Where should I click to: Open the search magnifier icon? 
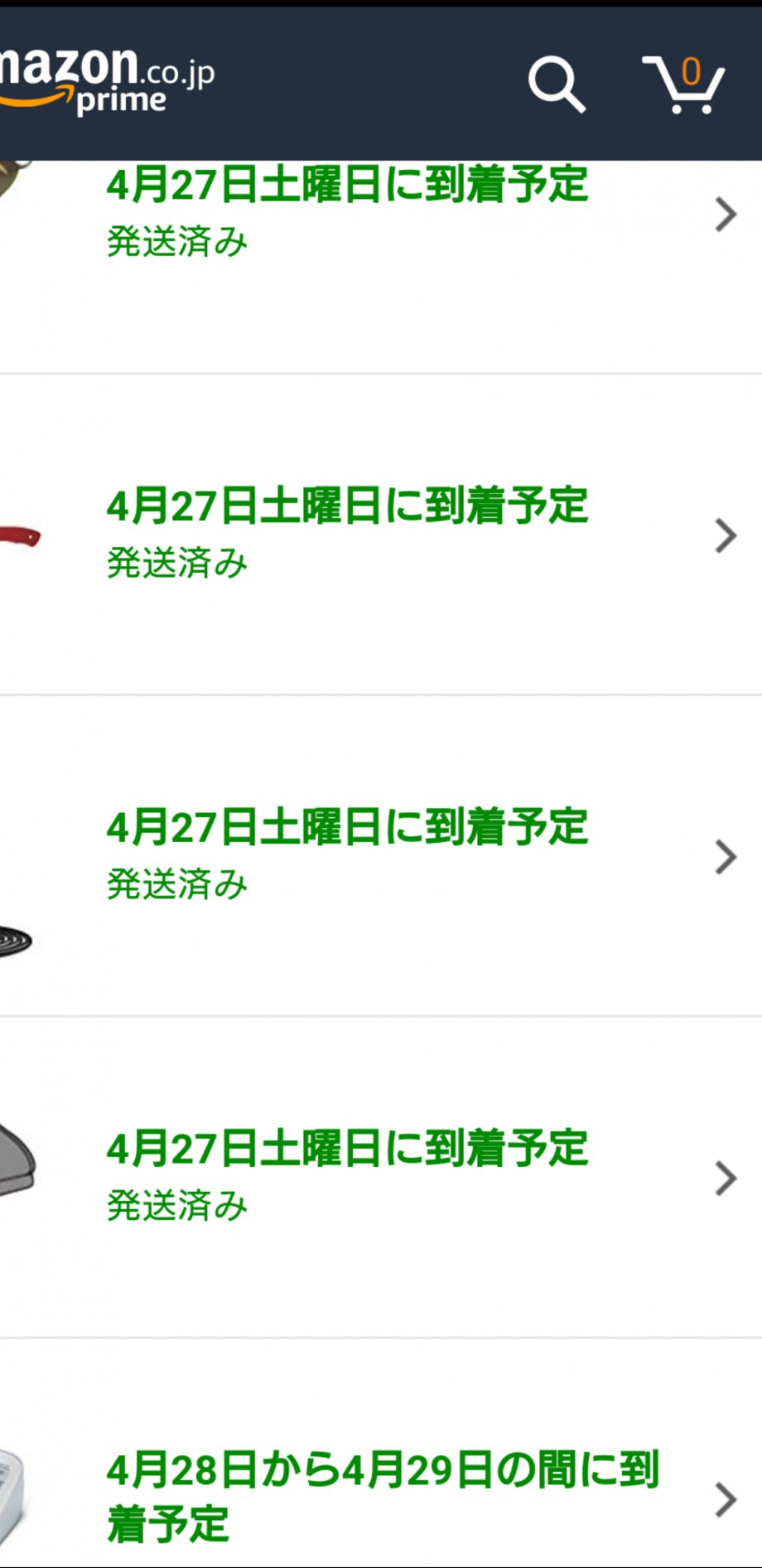[557, 84]
